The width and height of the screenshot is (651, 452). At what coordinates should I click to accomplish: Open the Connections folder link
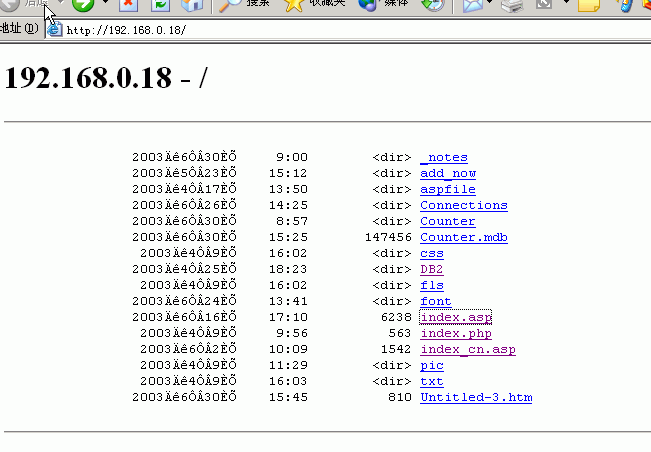[463, 205]
